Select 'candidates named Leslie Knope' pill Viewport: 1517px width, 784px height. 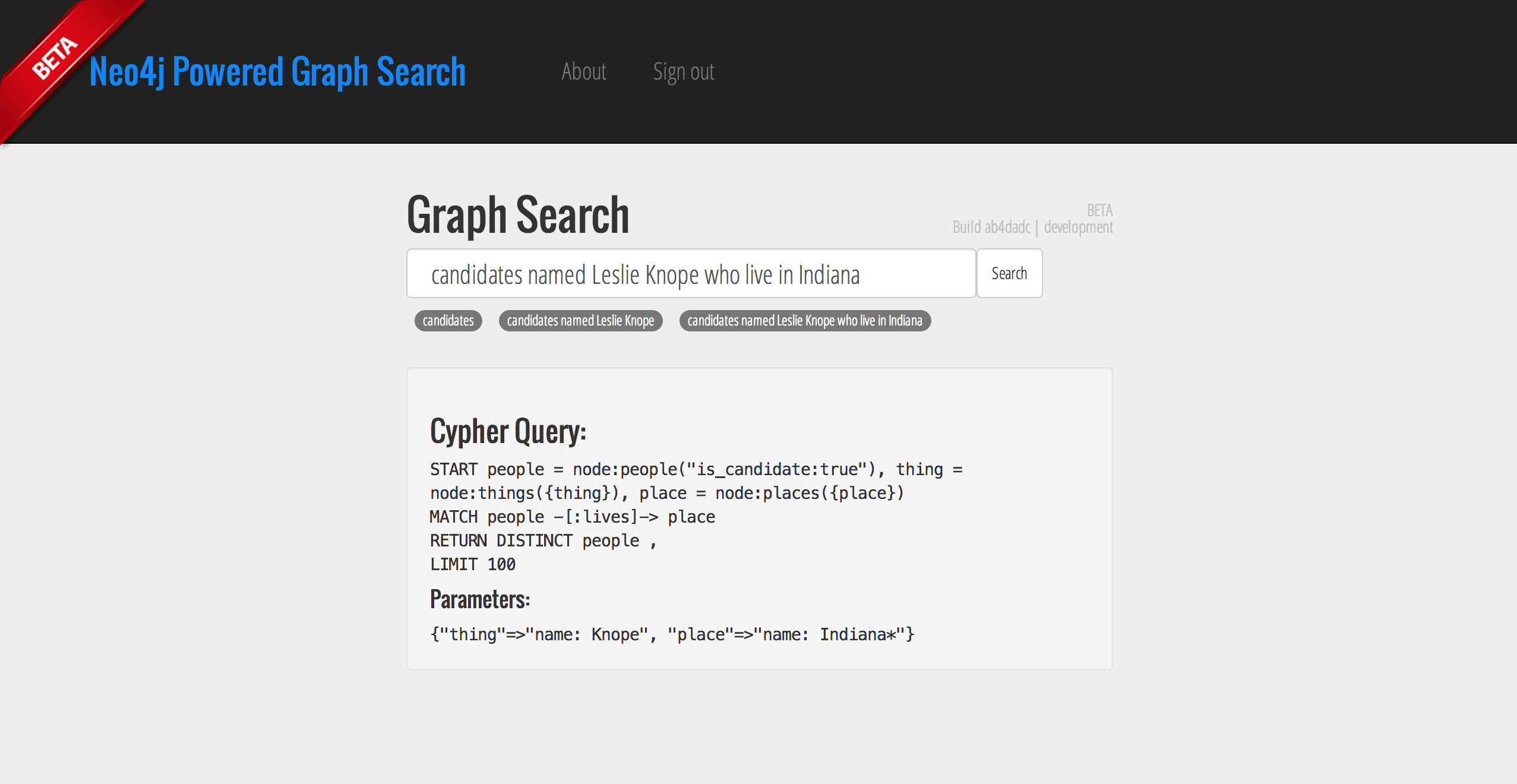pos(580,321)
